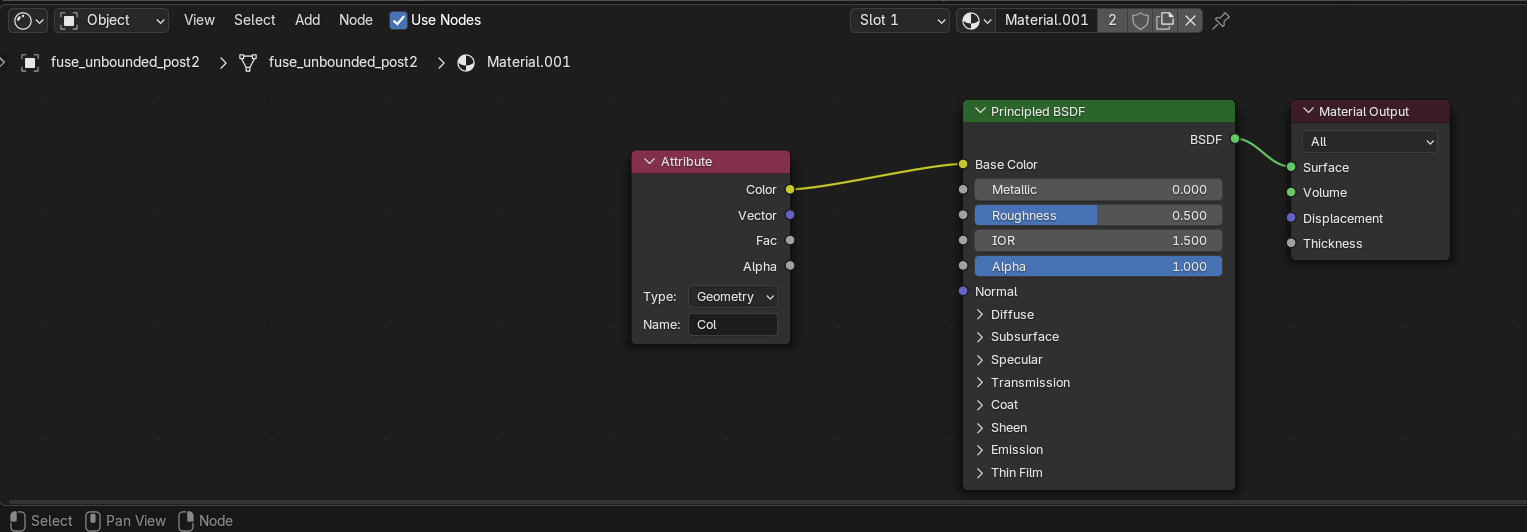
Task: Toggle the pin icon in the header
Action: pos(1221,20)
